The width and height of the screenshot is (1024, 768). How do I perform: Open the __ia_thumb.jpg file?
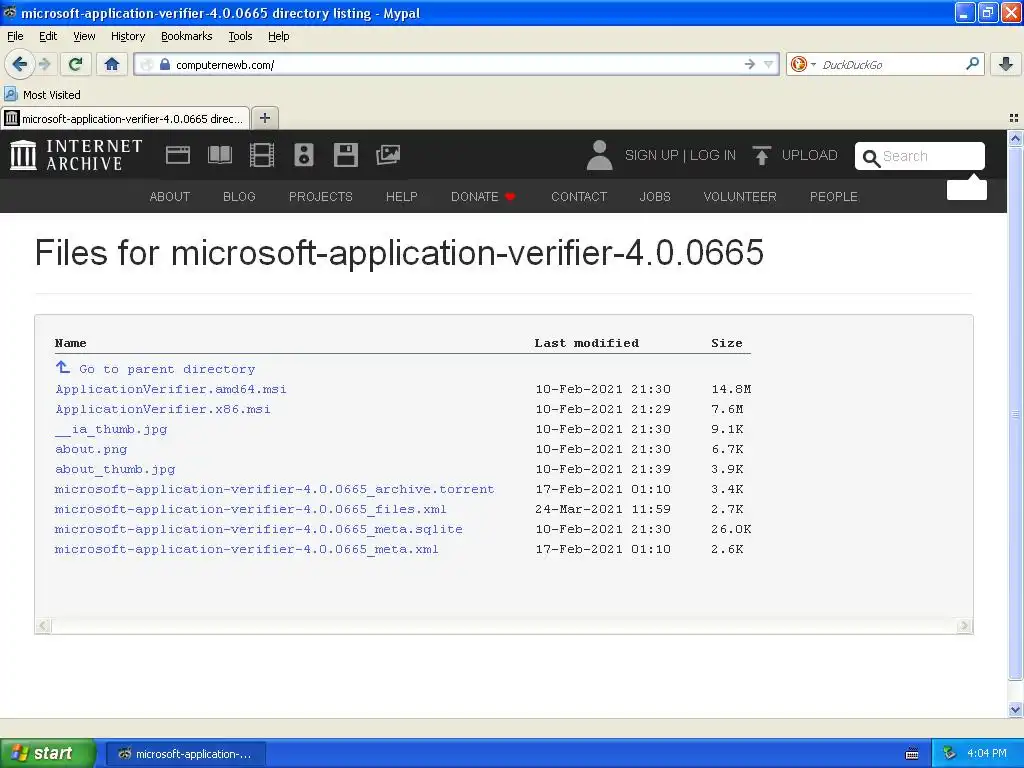[x=111, y=429]
